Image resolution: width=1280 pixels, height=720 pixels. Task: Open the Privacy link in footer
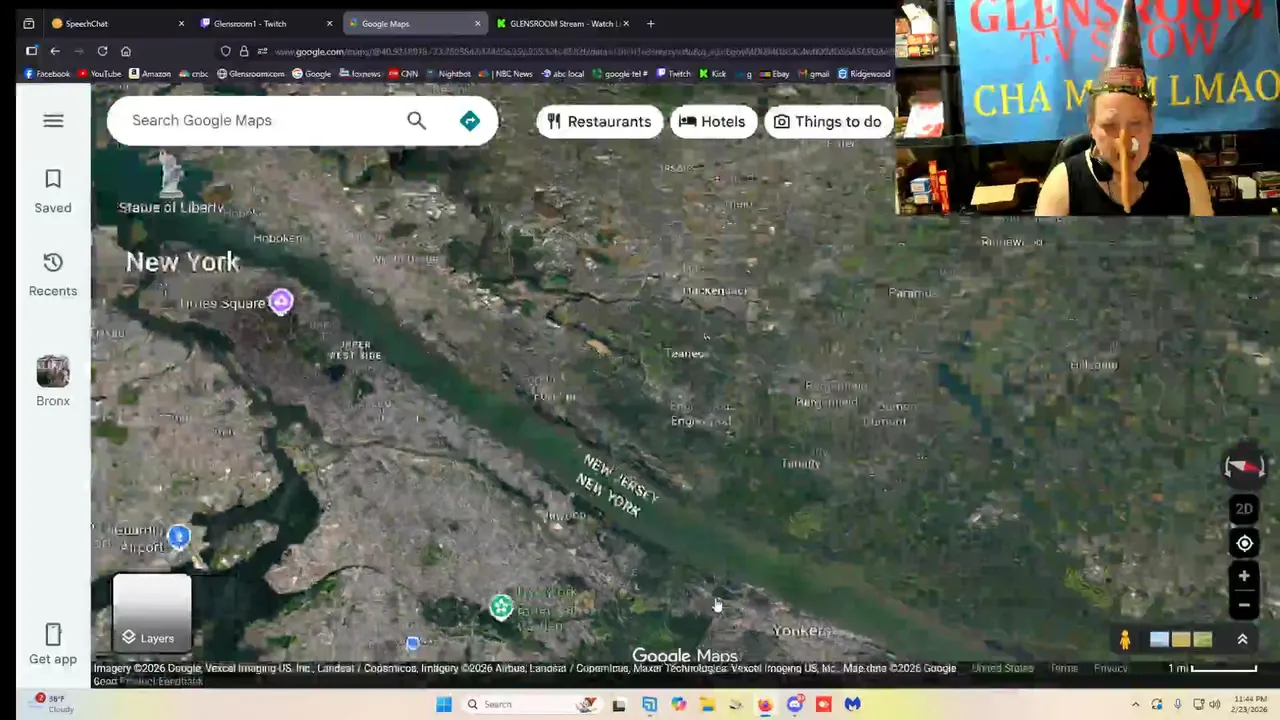click(1110, 668)
